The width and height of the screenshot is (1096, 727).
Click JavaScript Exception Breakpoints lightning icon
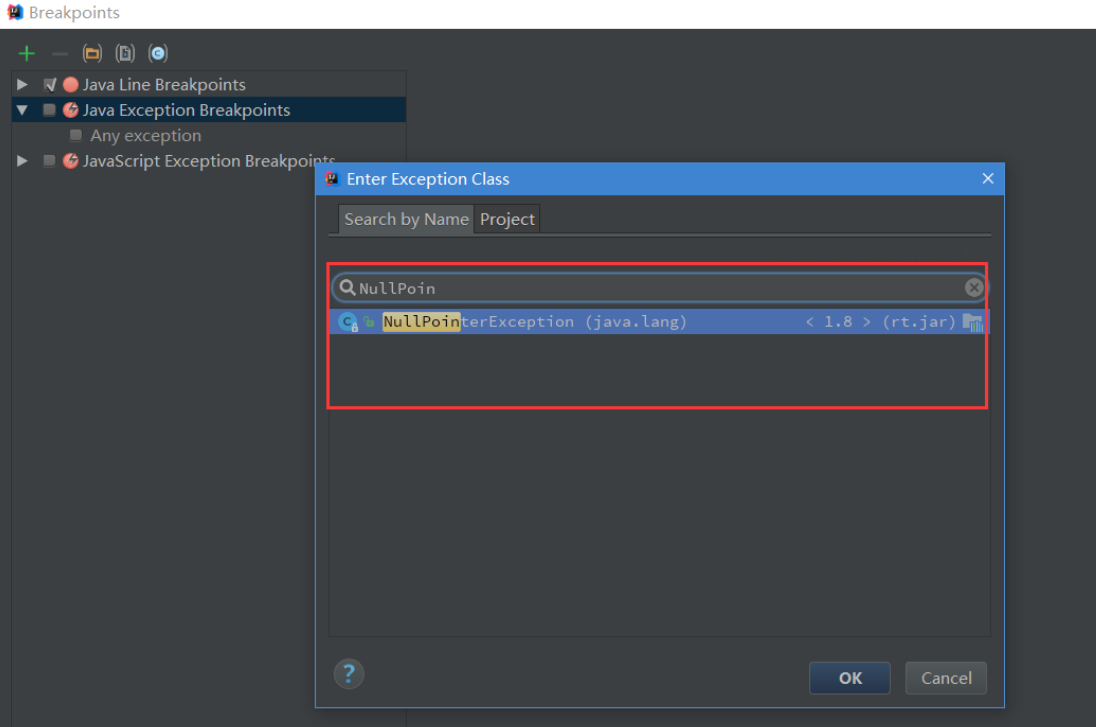point(71,161)
